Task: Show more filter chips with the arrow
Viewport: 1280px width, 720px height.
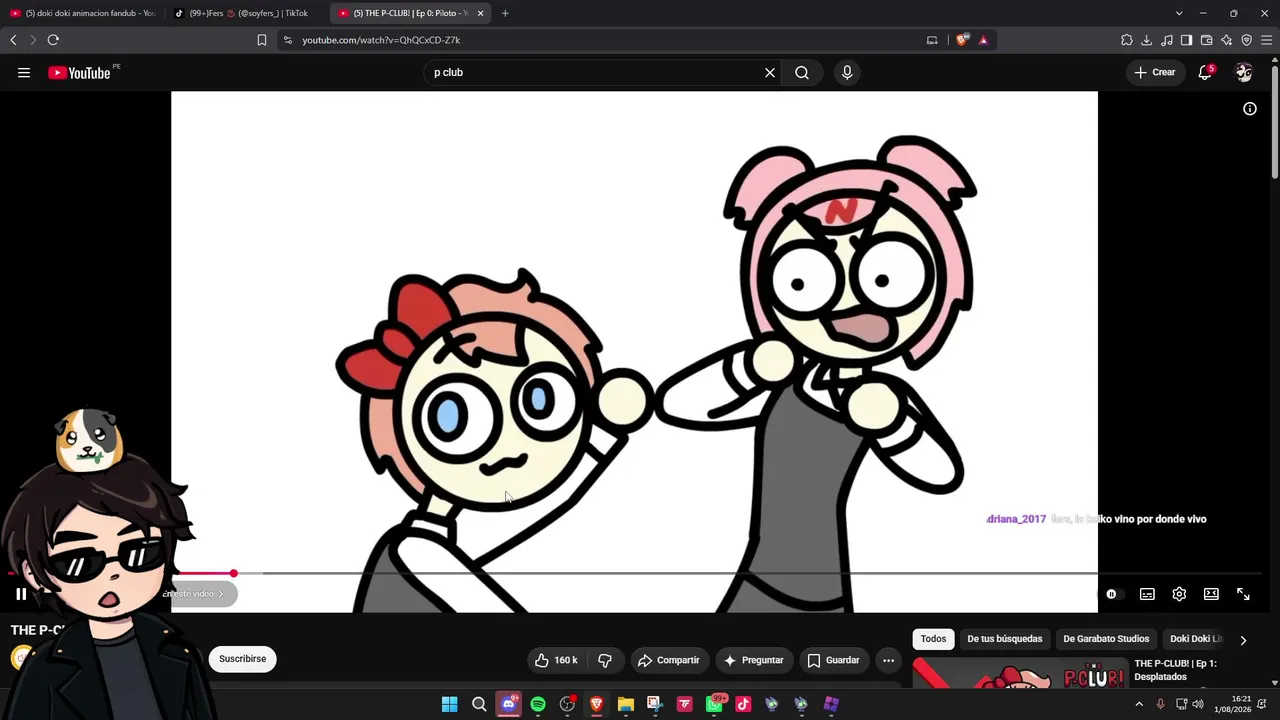Action: point(1243,640)
